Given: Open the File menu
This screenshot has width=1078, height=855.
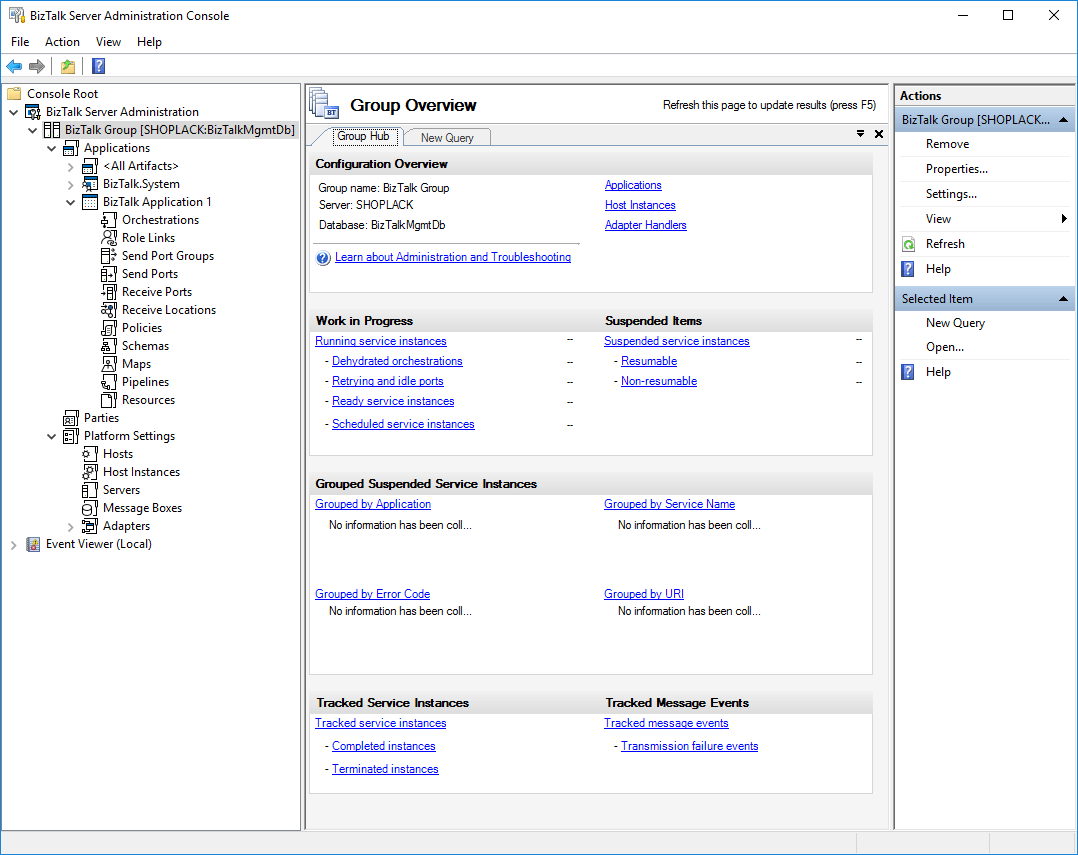Looking at the screenshot, I should (x=20, y=42).
